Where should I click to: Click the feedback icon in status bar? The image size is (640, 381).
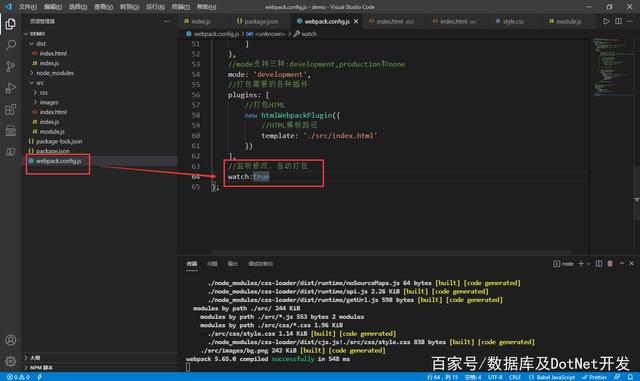(x=617, y=377)
